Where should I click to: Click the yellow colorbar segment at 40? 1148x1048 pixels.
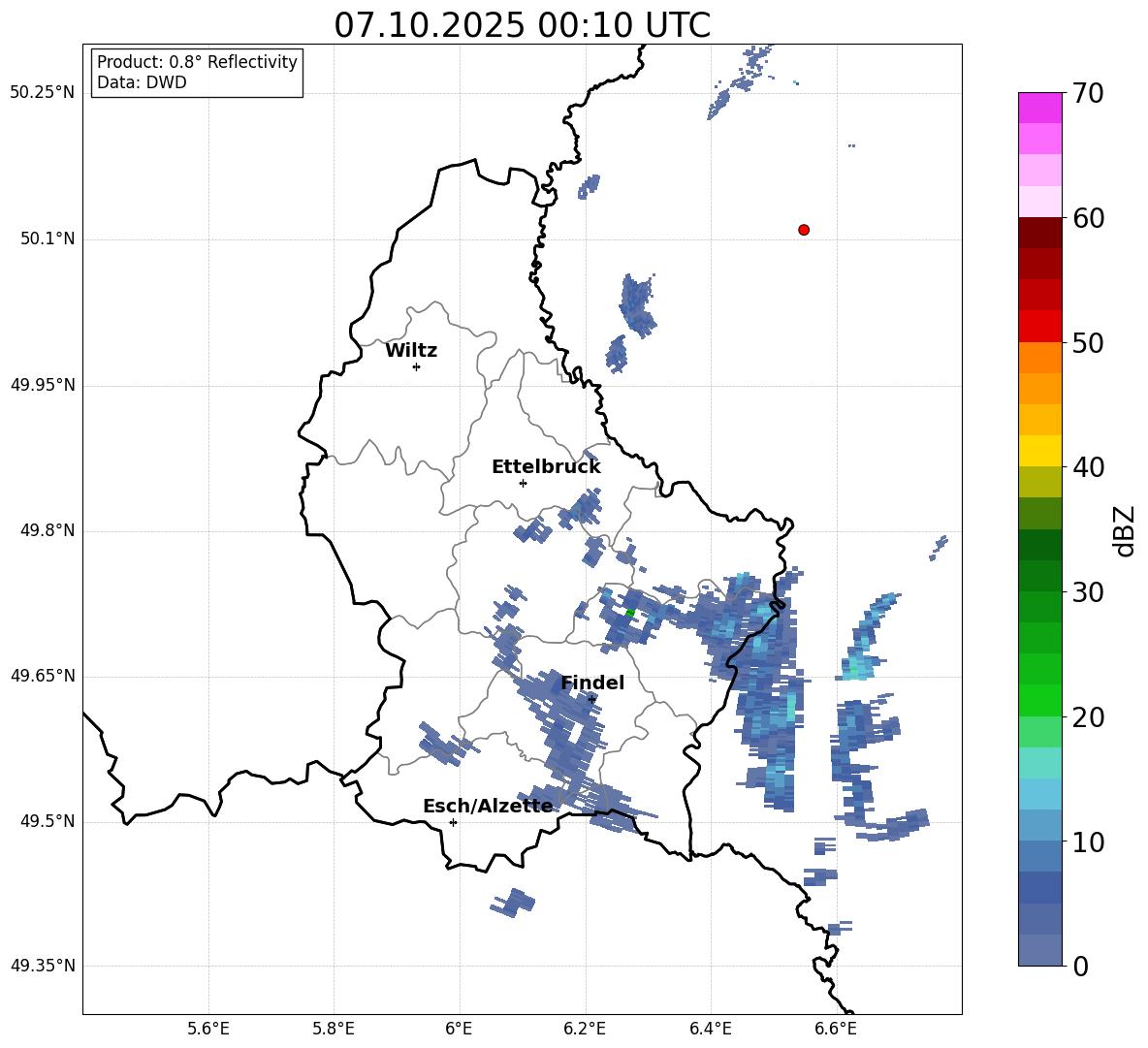(1039, 451)
